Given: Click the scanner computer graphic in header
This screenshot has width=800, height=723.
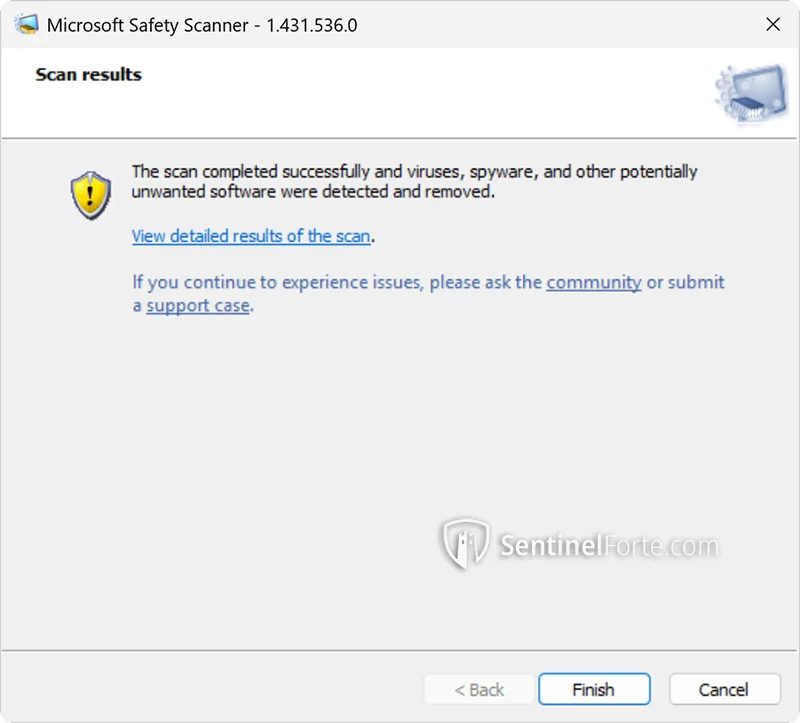Looking at the screenshot, I should tap(751, 96).
